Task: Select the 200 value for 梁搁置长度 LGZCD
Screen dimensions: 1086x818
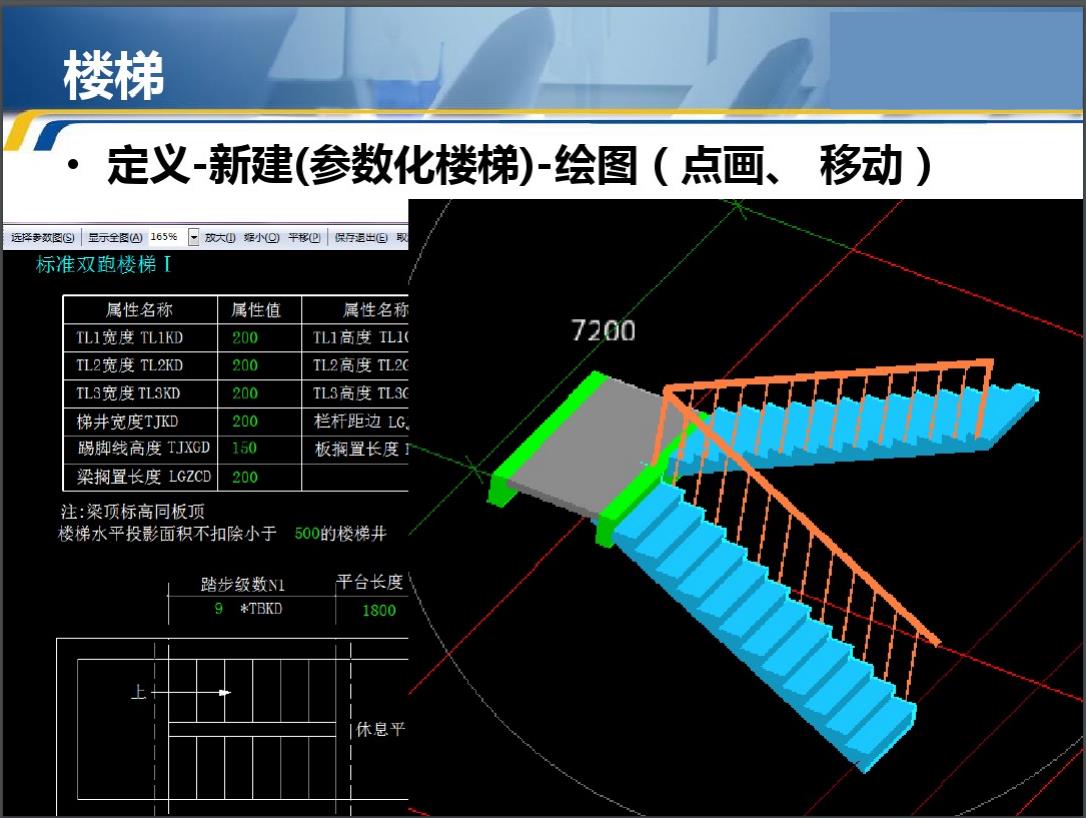Action: click(x=245, y=477)
